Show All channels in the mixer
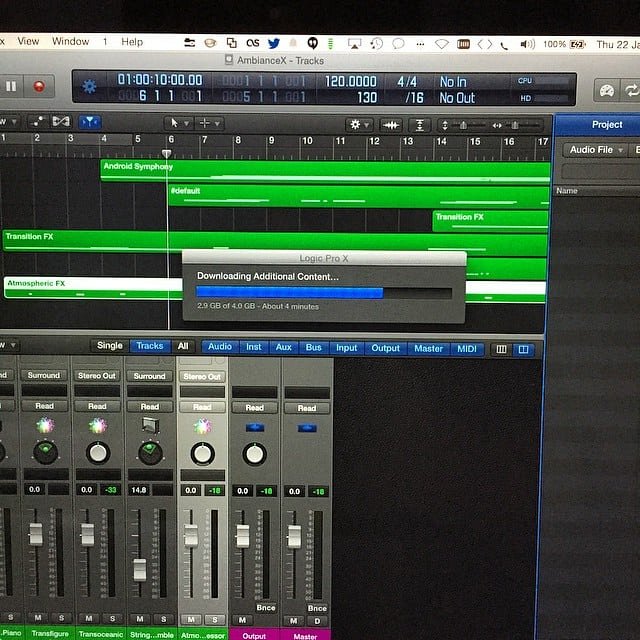The image size is (640, 640). [183, 346]
